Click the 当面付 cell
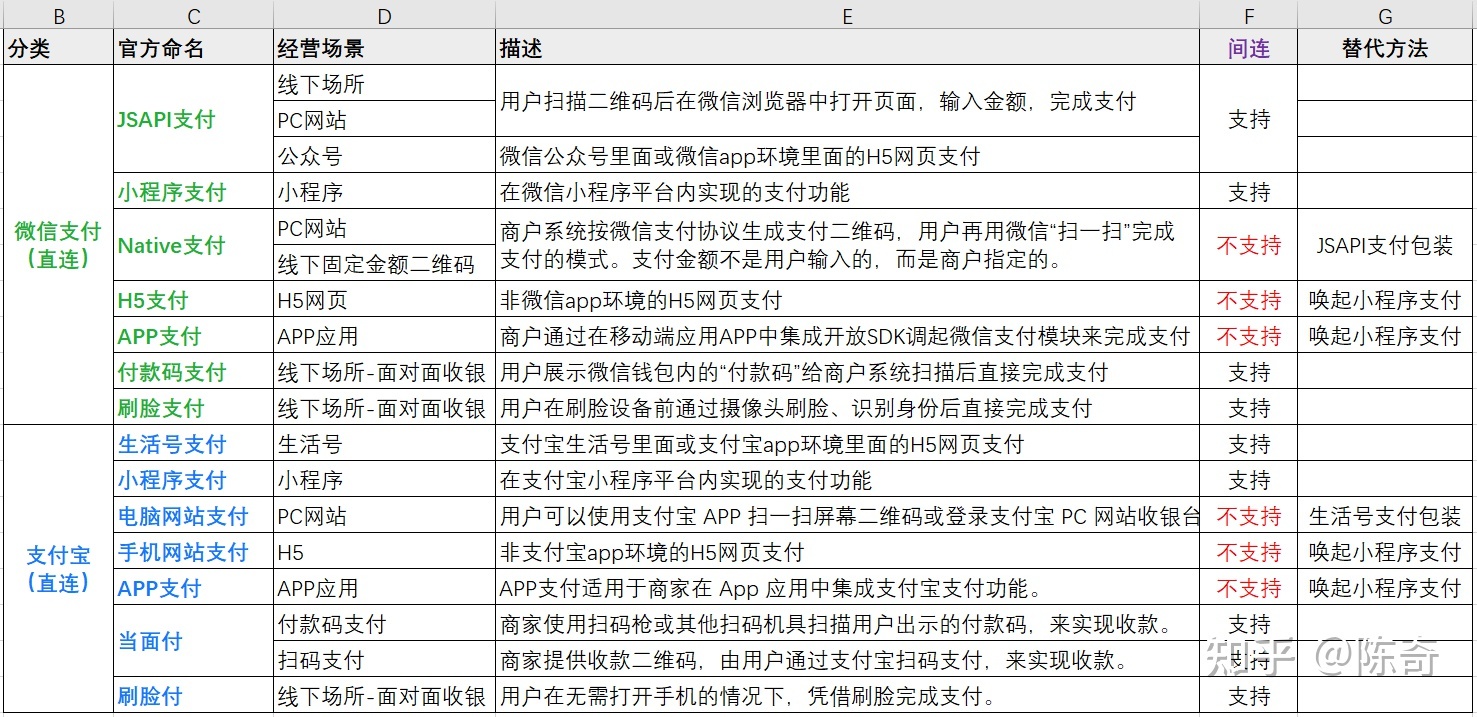The width and height of the screenshot is (1477, 717). (193, 642)
